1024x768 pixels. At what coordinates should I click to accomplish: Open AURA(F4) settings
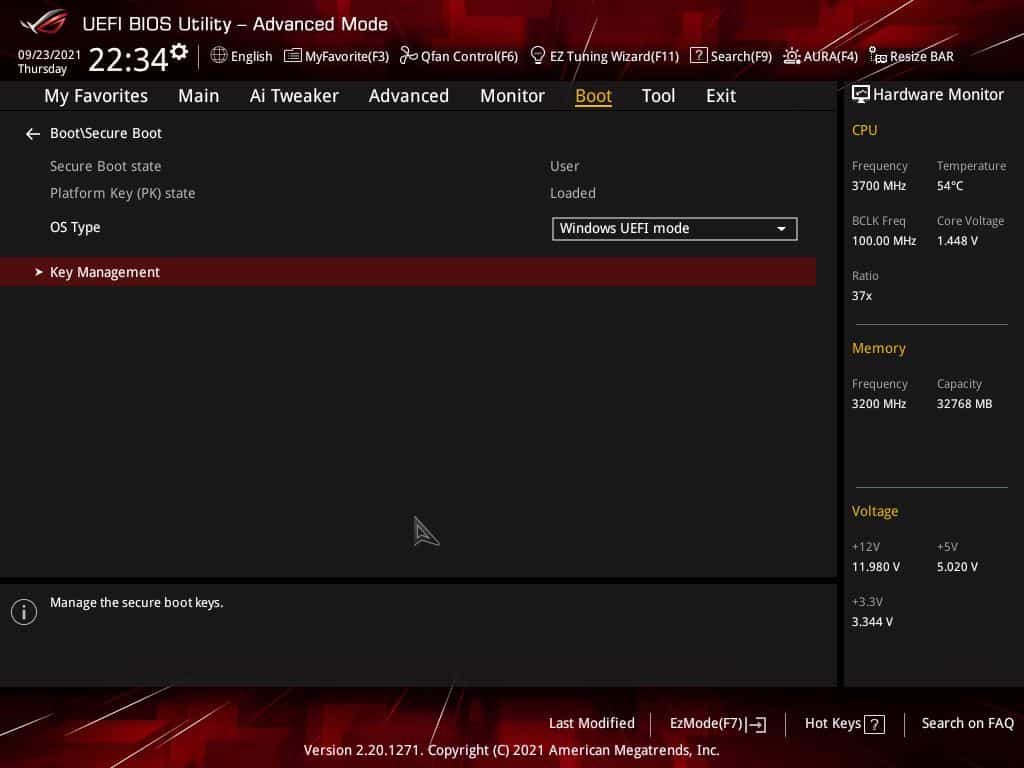pos(821,56)
